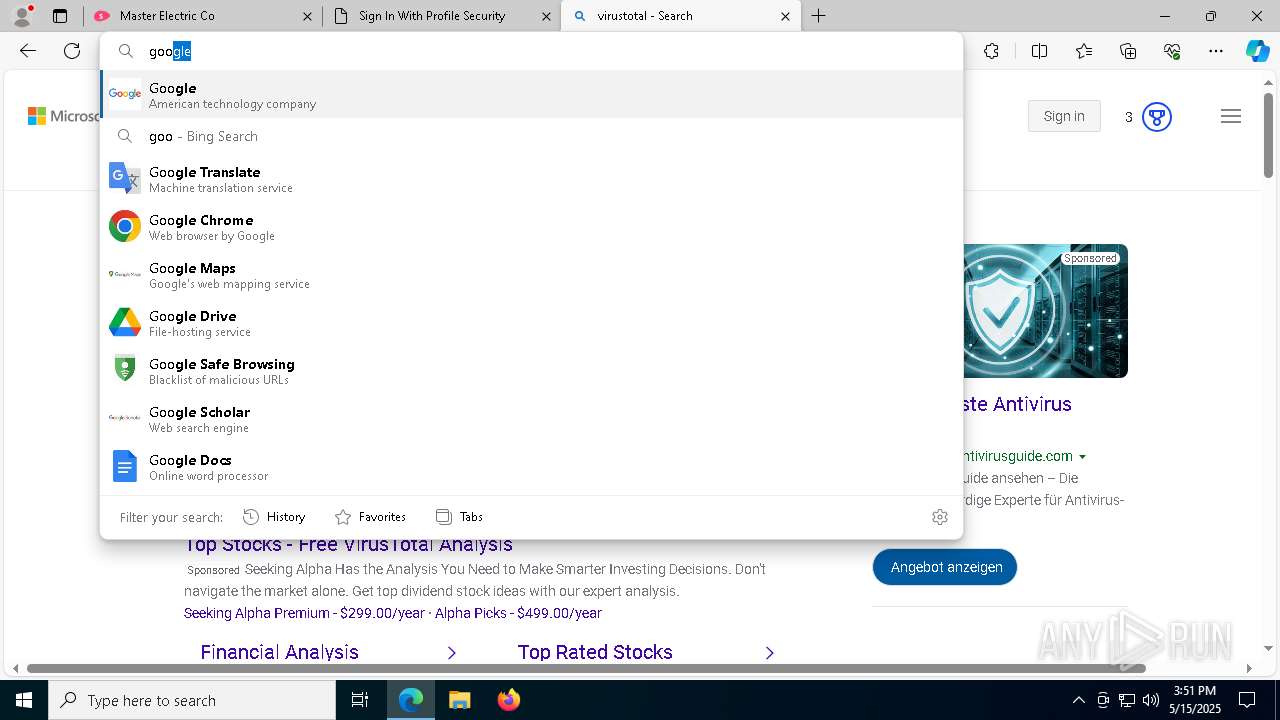Image resolution: width=1280 pixels, height=720 pixels.
Task: Click chevron next to Top Rated Stocks
Action: [x=769, y=652]
